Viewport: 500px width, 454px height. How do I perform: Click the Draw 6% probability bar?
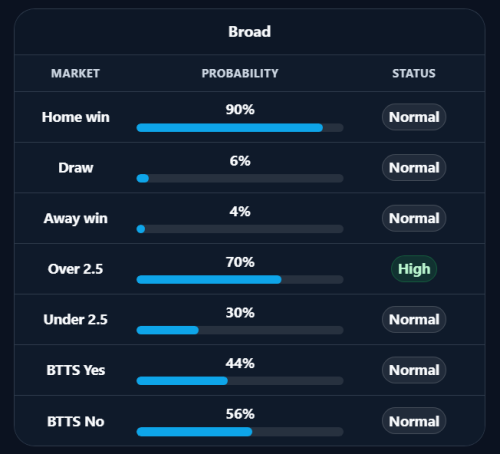[x=240, y=178]
